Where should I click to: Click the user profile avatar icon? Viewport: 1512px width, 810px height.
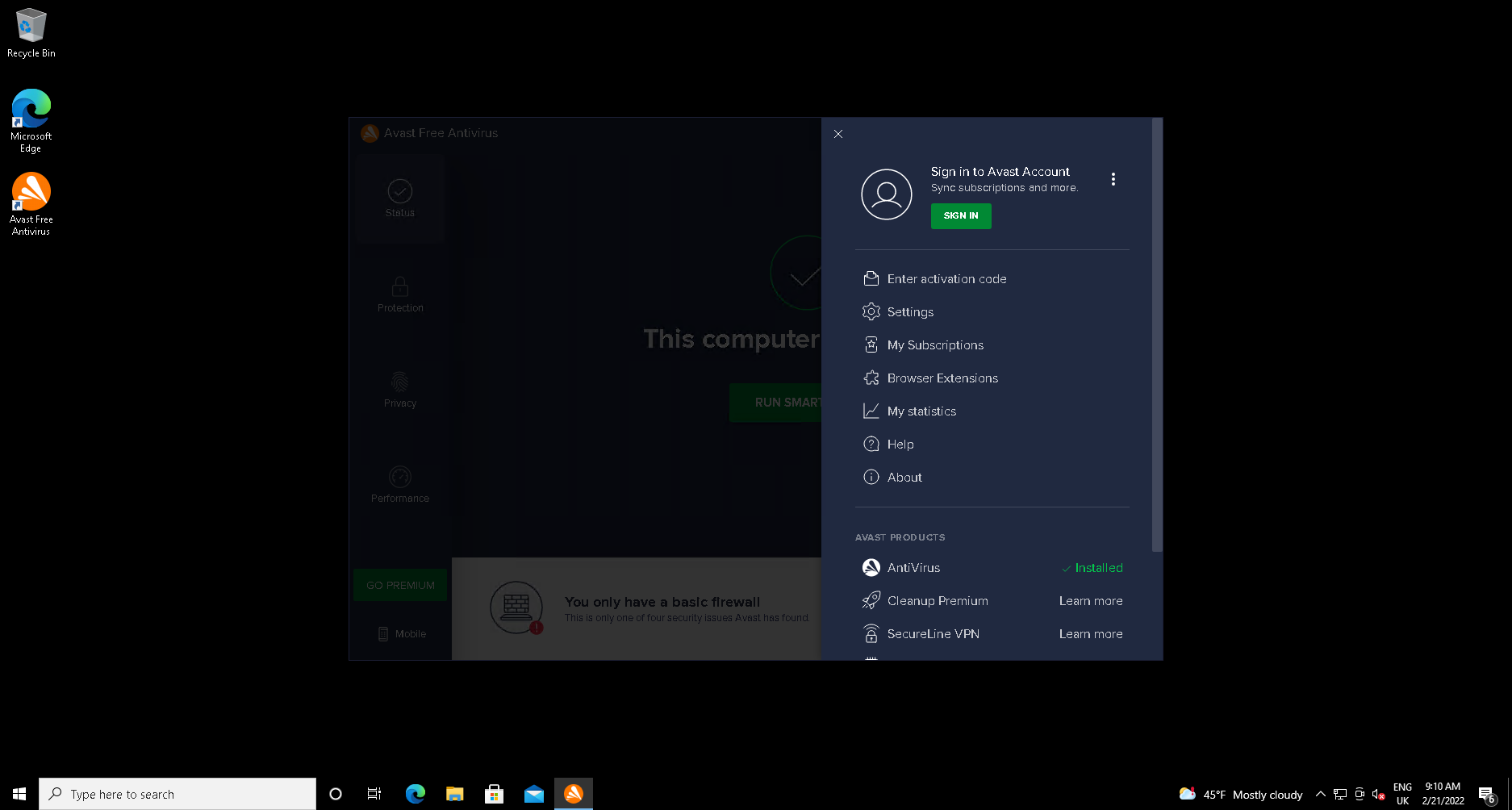point(886,194)
